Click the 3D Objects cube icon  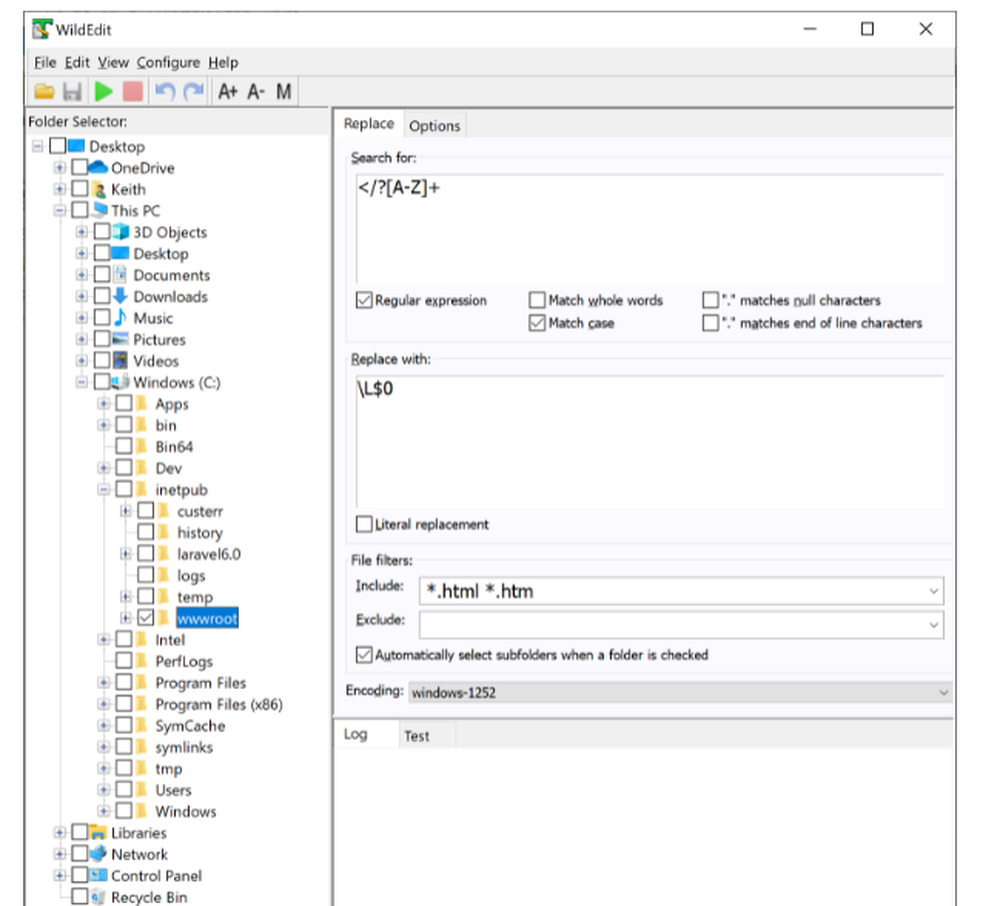[x=121, y=231]
